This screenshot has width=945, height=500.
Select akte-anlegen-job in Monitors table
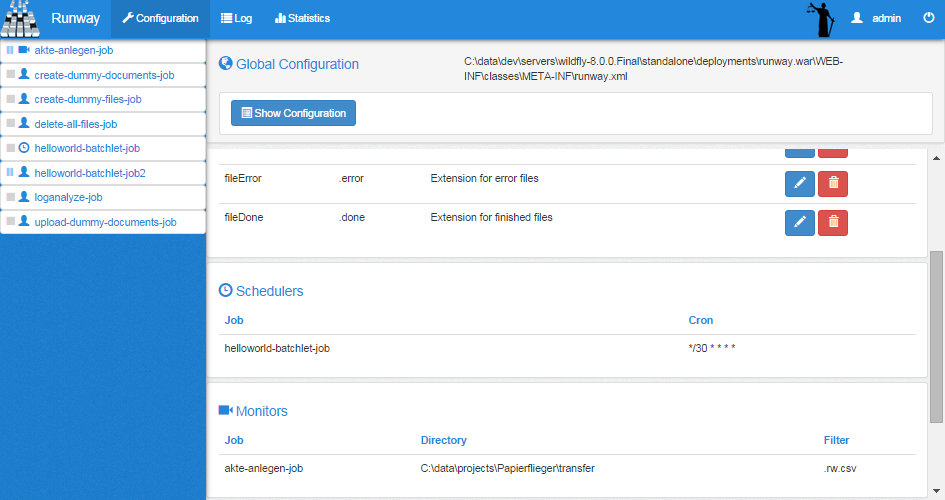[263, 468]
